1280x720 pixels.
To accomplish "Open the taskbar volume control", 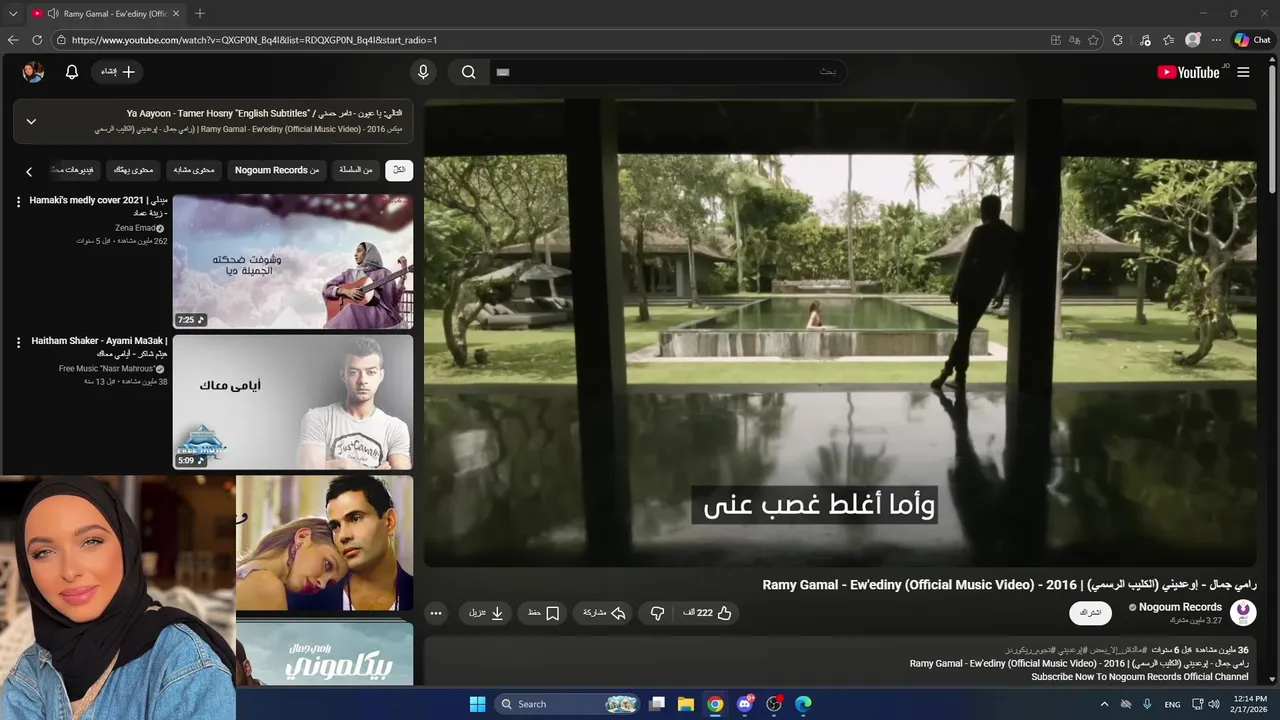I will (1214, 704).
